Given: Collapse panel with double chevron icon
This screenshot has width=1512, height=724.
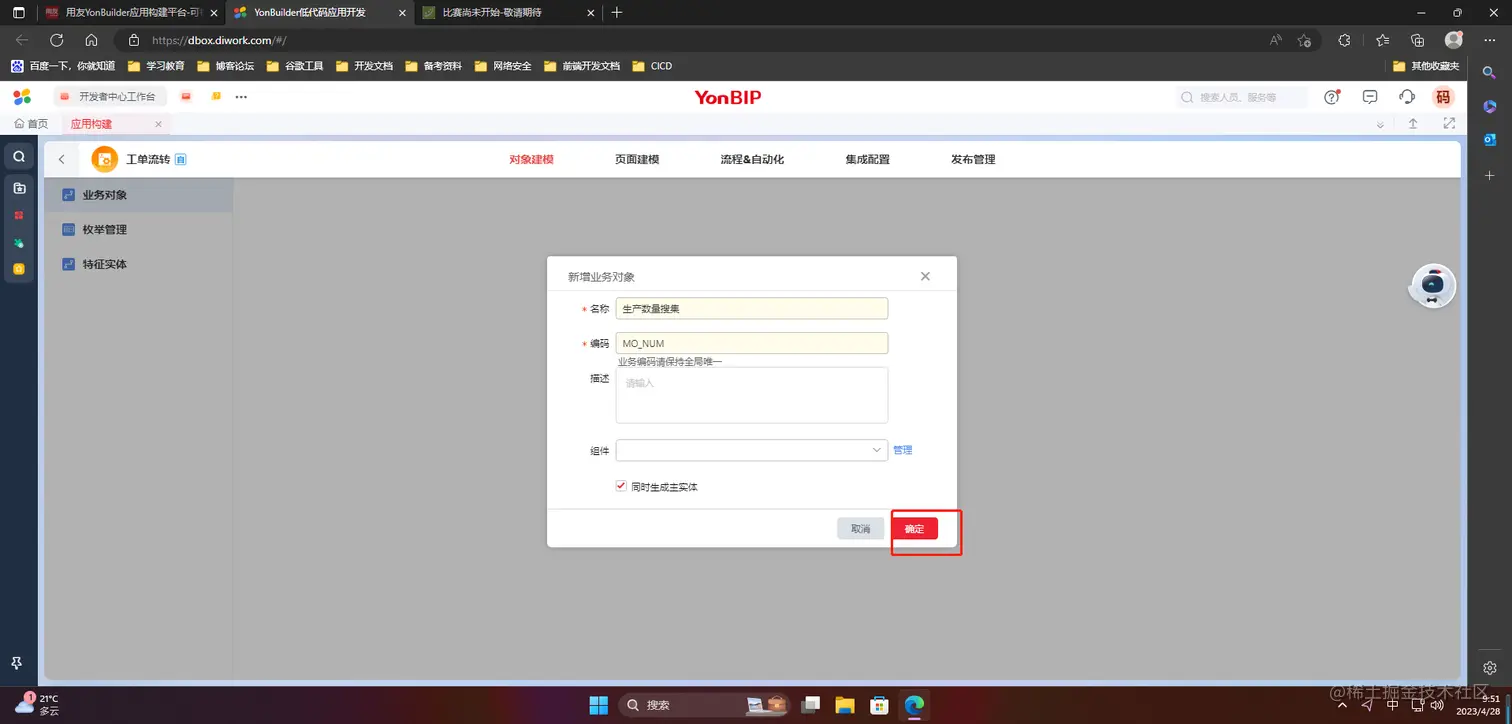Looking at the screenshot, I should click(x=1380, y=123).
